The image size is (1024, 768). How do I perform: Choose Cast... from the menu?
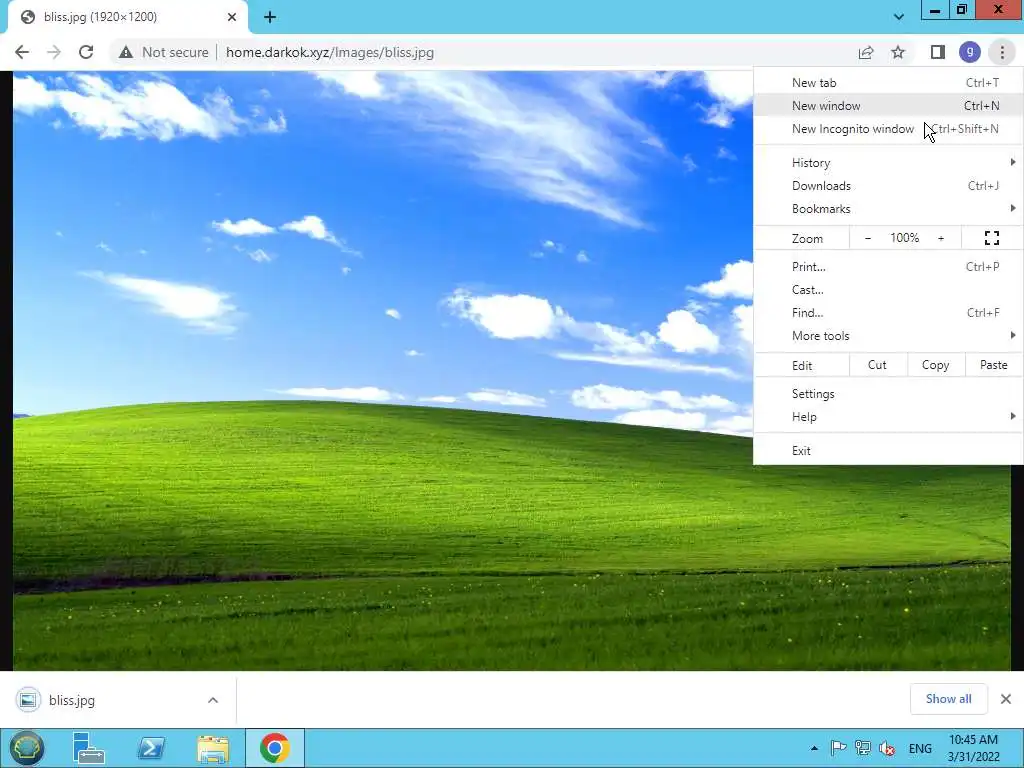[888, 290]
